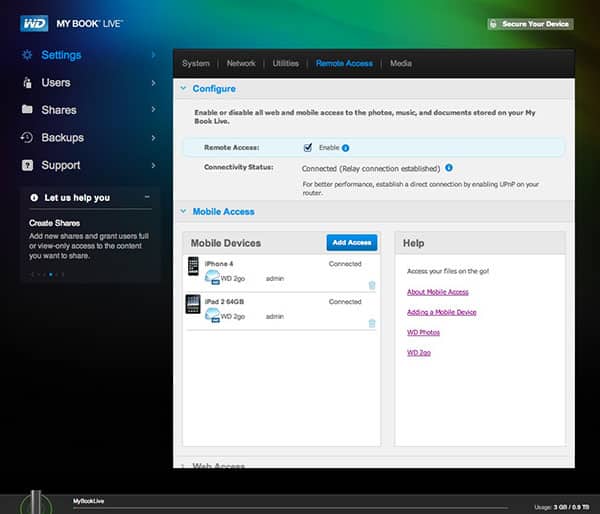
Task: Click the Usage 3 GB value at bottom
Action: 571,507
